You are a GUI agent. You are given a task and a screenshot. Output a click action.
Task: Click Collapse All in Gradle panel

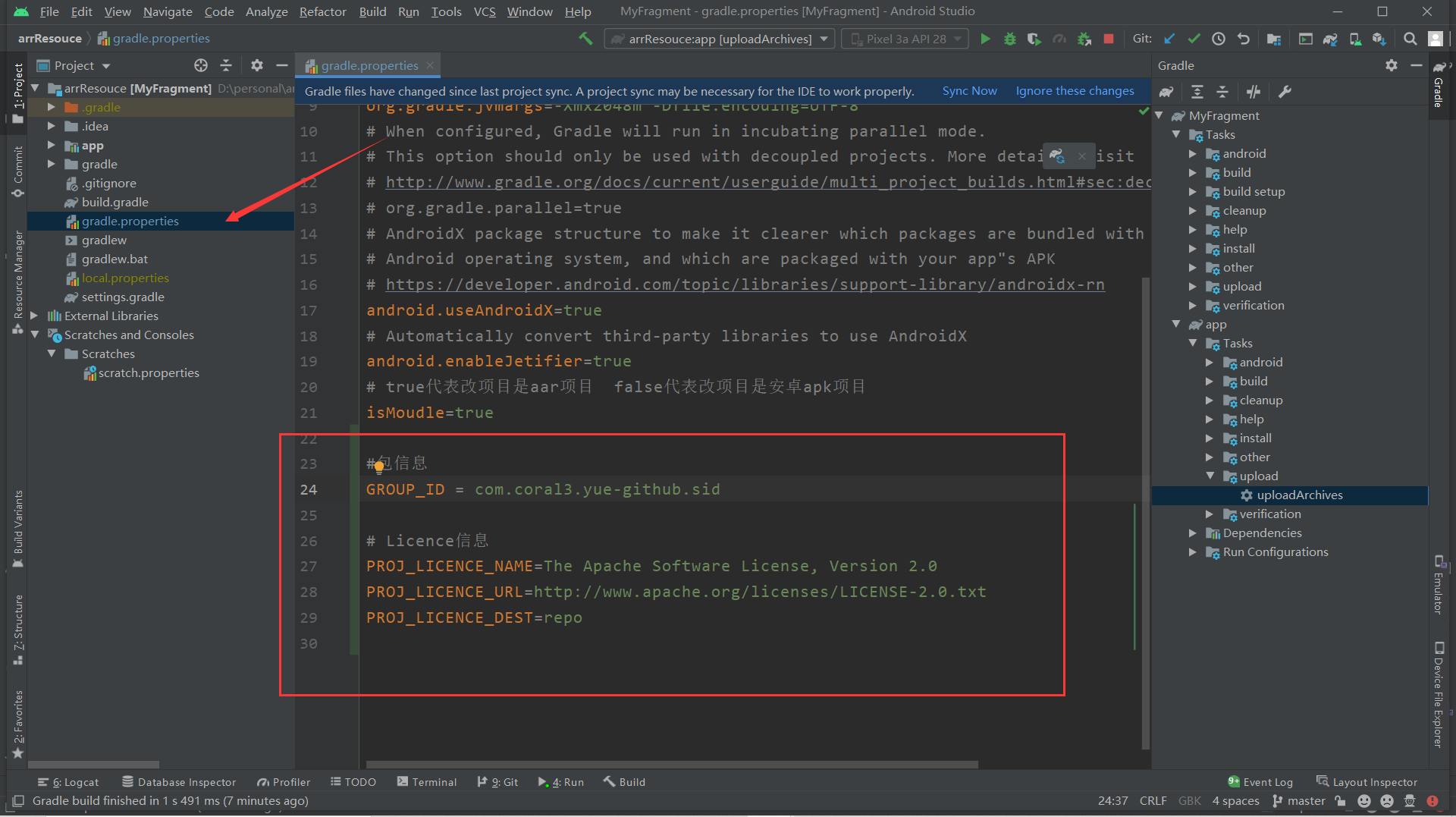(1222, 92)
